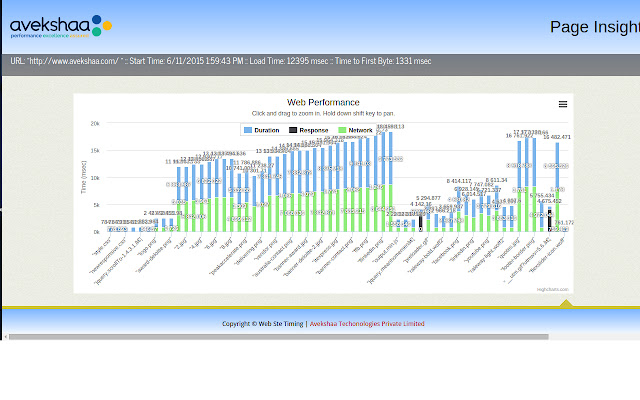Click the Avekshaa logo

pos(61,27)
